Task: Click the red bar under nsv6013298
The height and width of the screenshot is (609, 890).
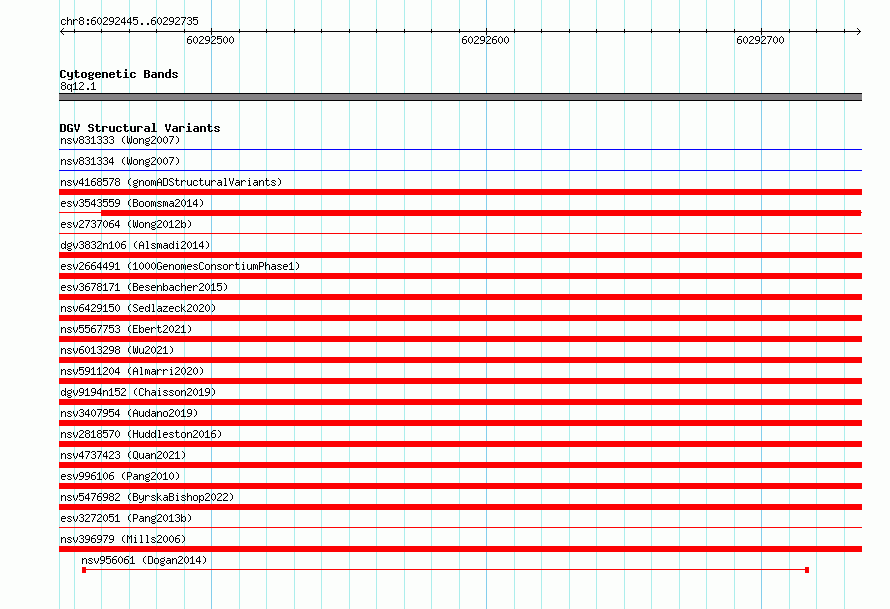Action: (x=460, y=360)
